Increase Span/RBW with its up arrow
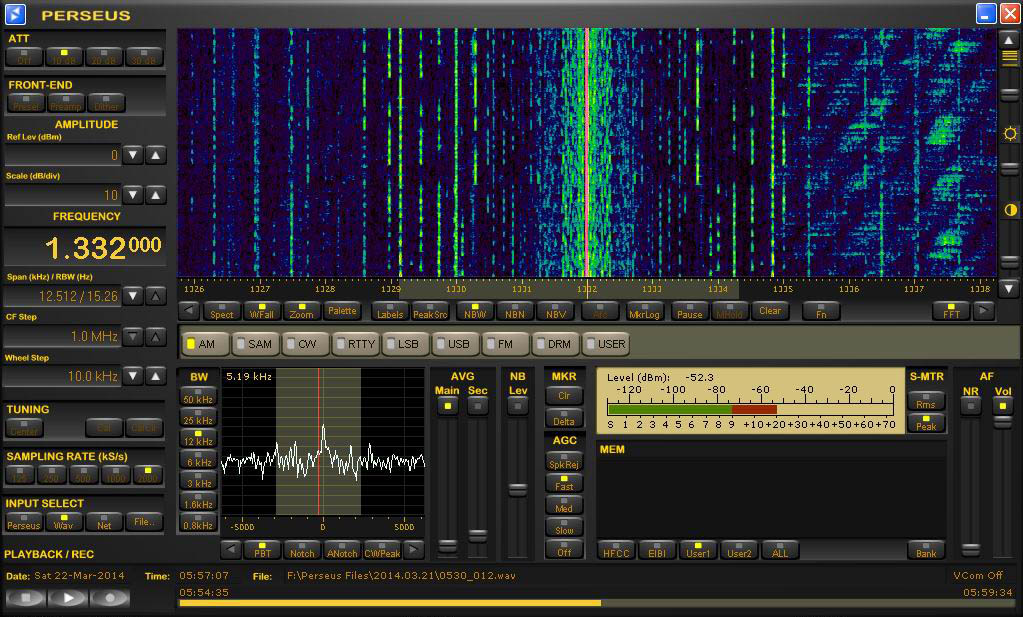Viewport: 1023px width, 617px height. pos(155,296)
